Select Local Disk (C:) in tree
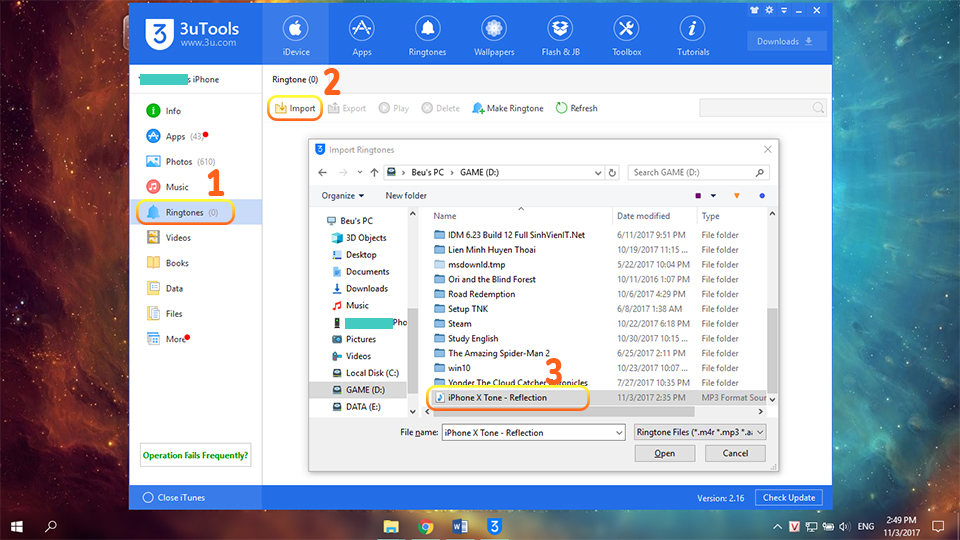 (x=372, y=373)
